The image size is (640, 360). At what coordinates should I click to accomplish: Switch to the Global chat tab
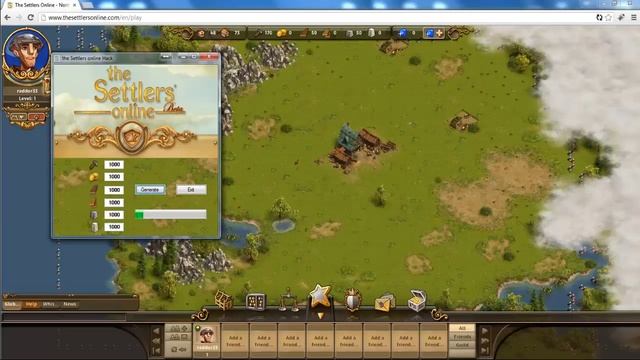[11, 304]
